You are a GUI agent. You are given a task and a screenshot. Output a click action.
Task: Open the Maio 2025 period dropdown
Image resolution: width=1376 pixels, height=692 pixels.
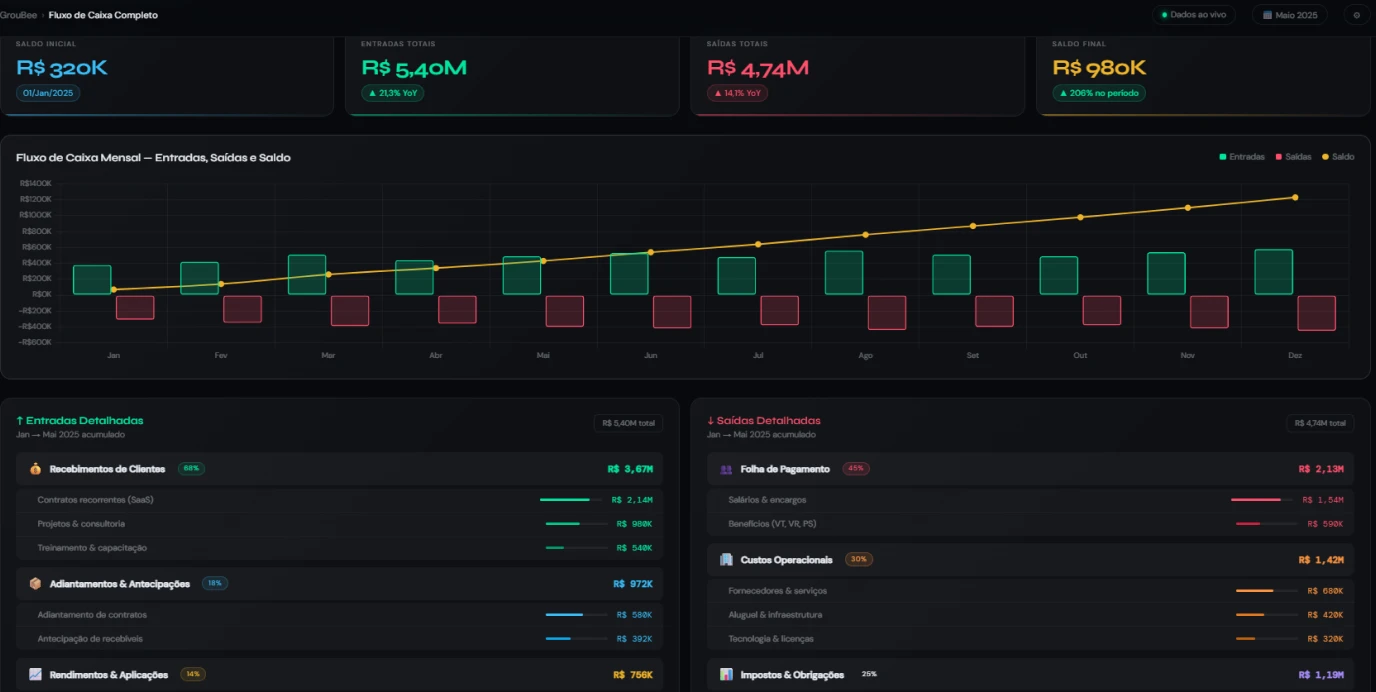(x=1290, y=15)
